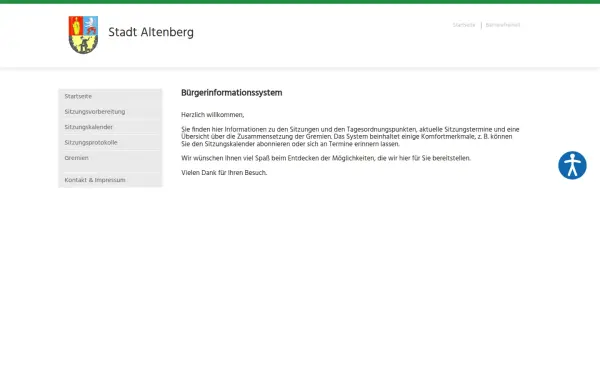Click the Stadt Altenberg title

[151, 32]
